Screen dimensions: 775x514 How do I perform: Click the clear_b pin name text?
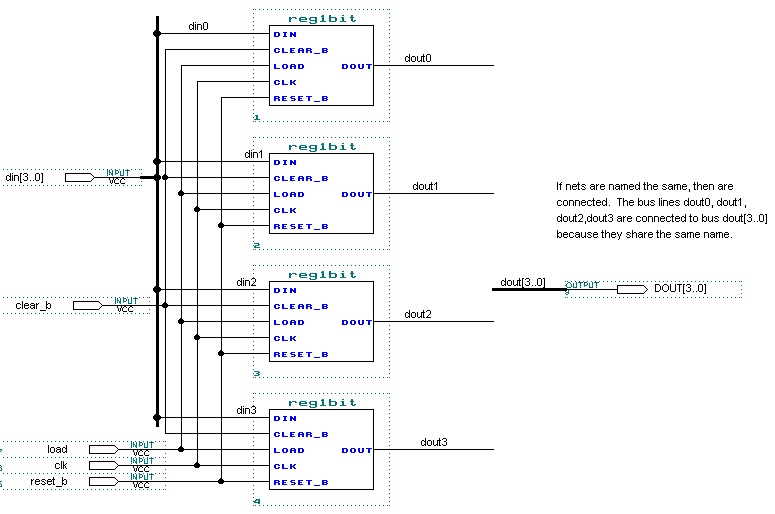point(33,305)
